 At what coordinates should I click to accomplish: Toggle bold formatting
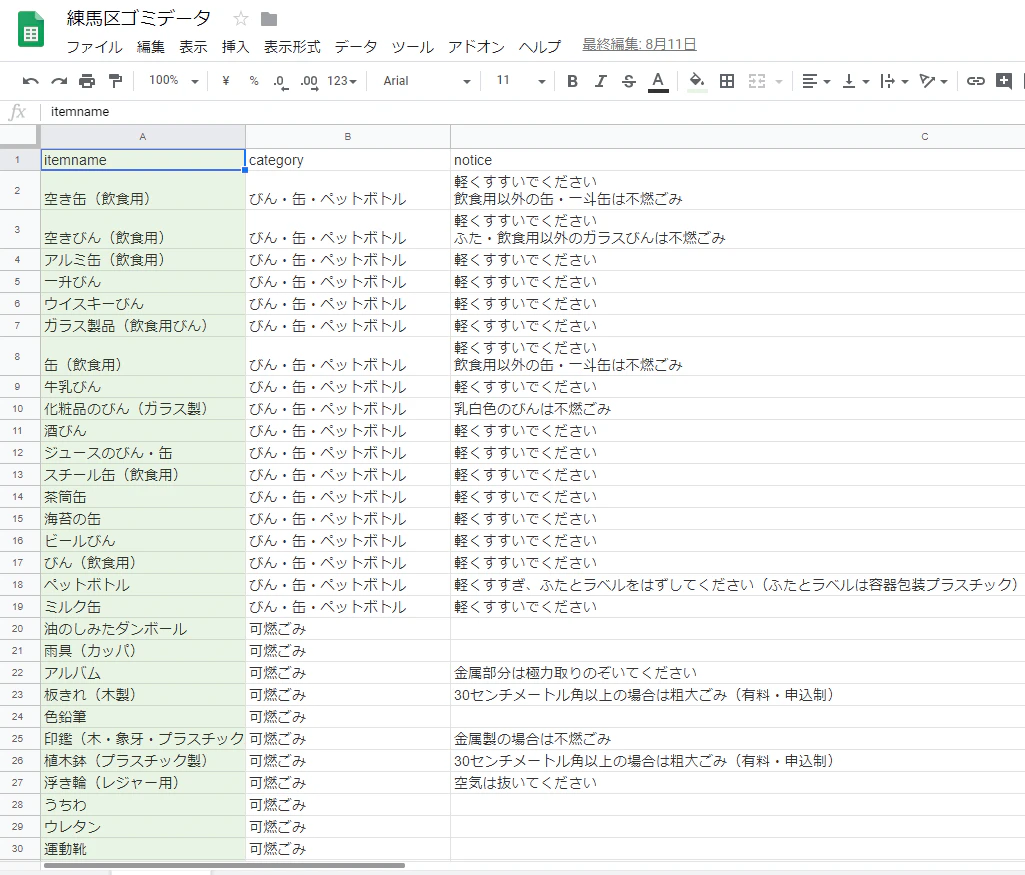tap(572, 81)
